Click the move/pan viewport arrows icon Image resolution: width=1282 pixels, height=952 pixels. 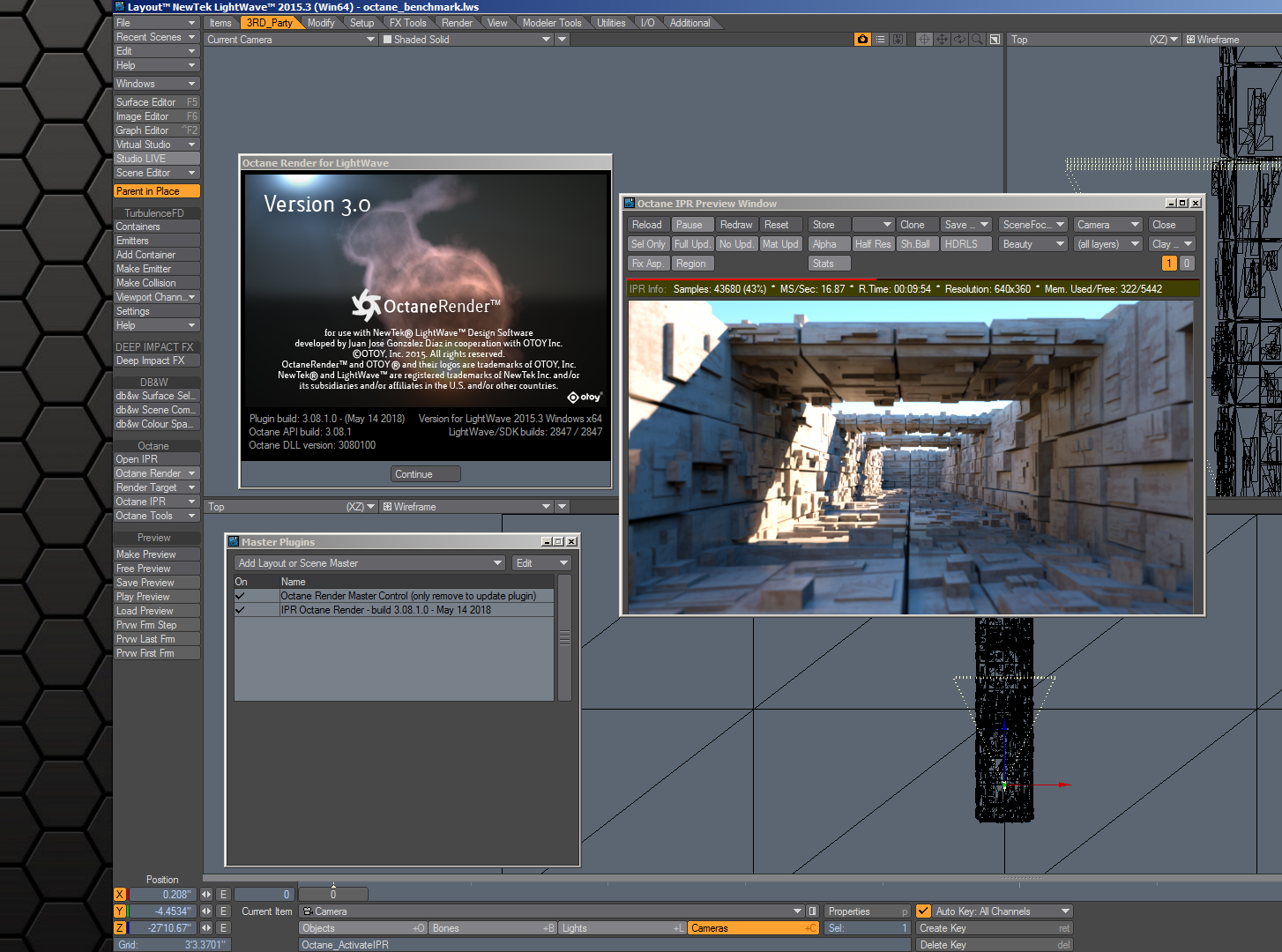(942, 40)
